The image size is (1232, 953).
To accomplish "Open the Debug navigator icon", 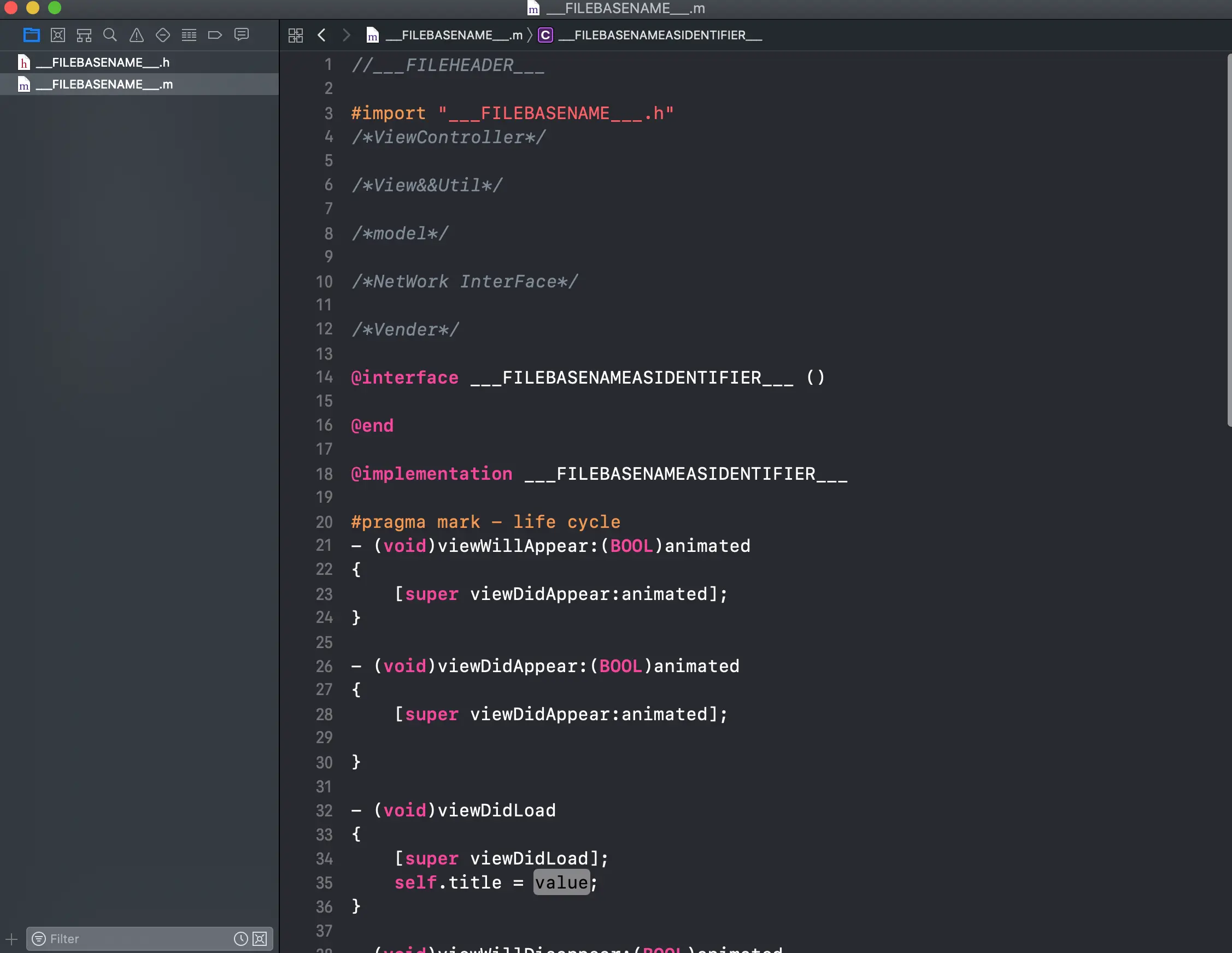I will coord(189,35).
